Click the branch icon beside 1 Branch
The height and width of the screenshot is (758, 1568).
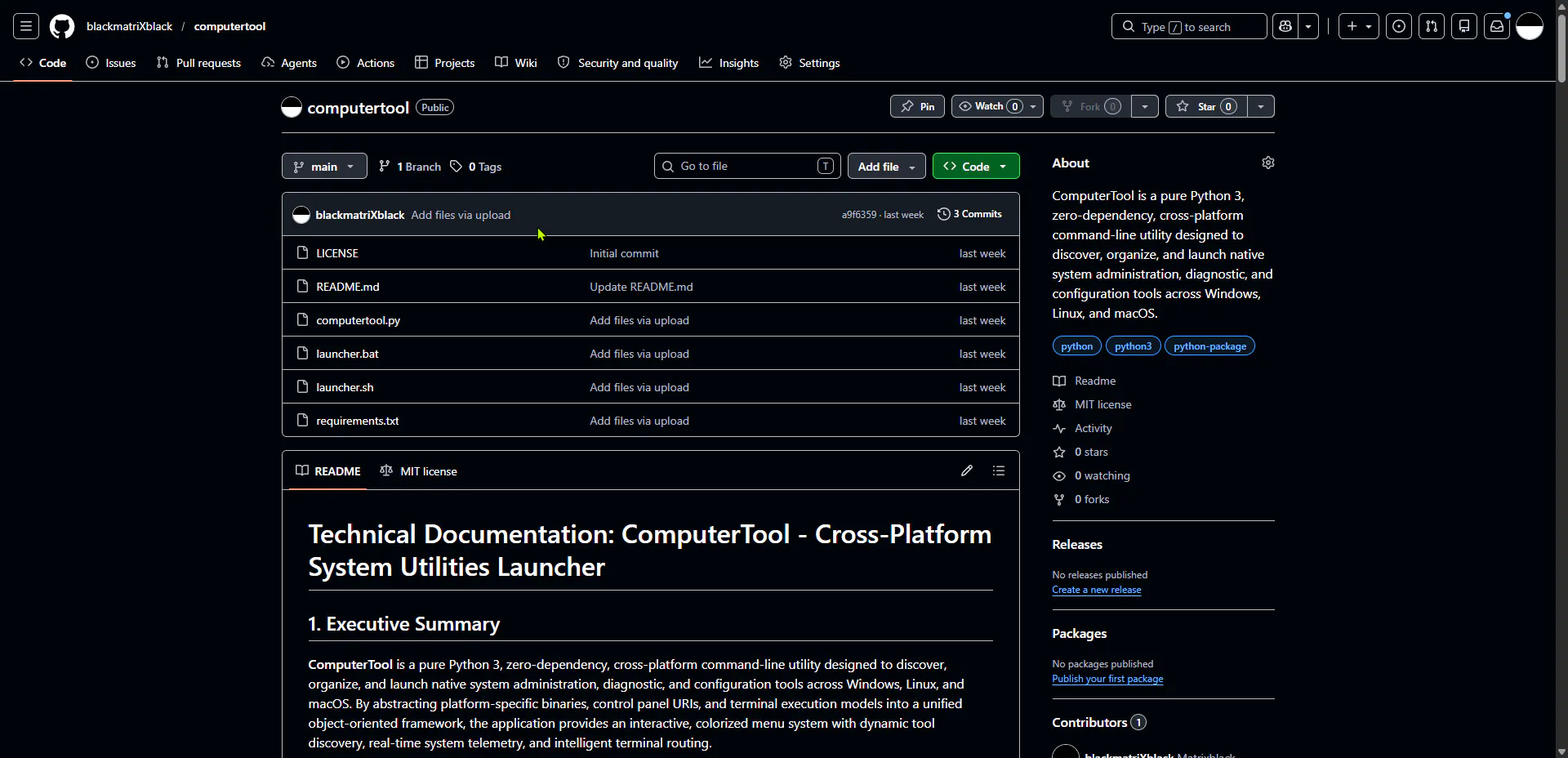tap(385, 166)
